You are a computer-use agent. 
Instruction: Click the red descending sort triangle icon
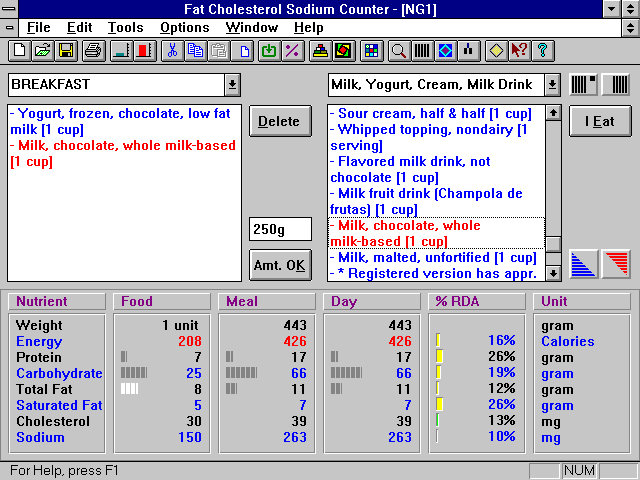616,263
